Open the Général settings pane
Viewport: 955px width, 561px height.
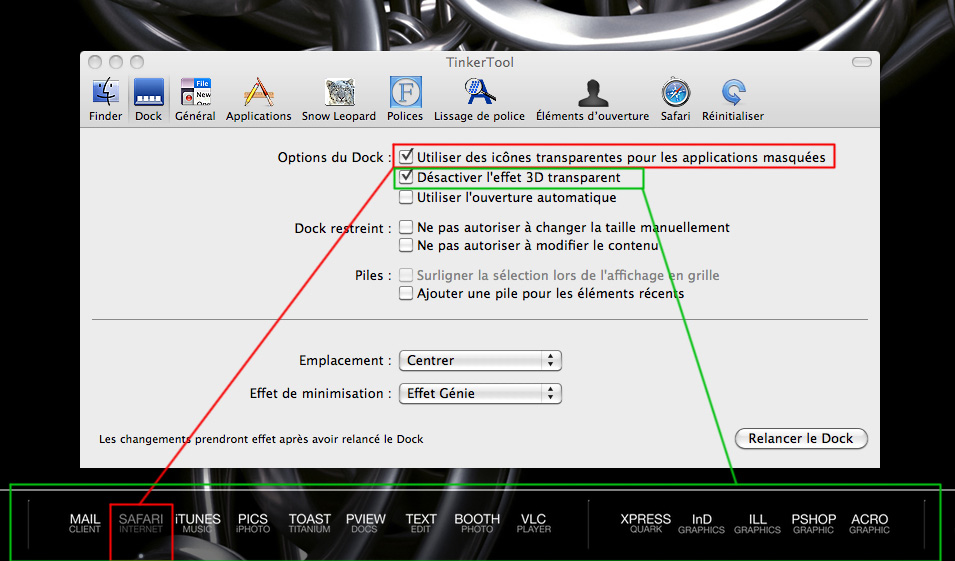click(196, 99)
